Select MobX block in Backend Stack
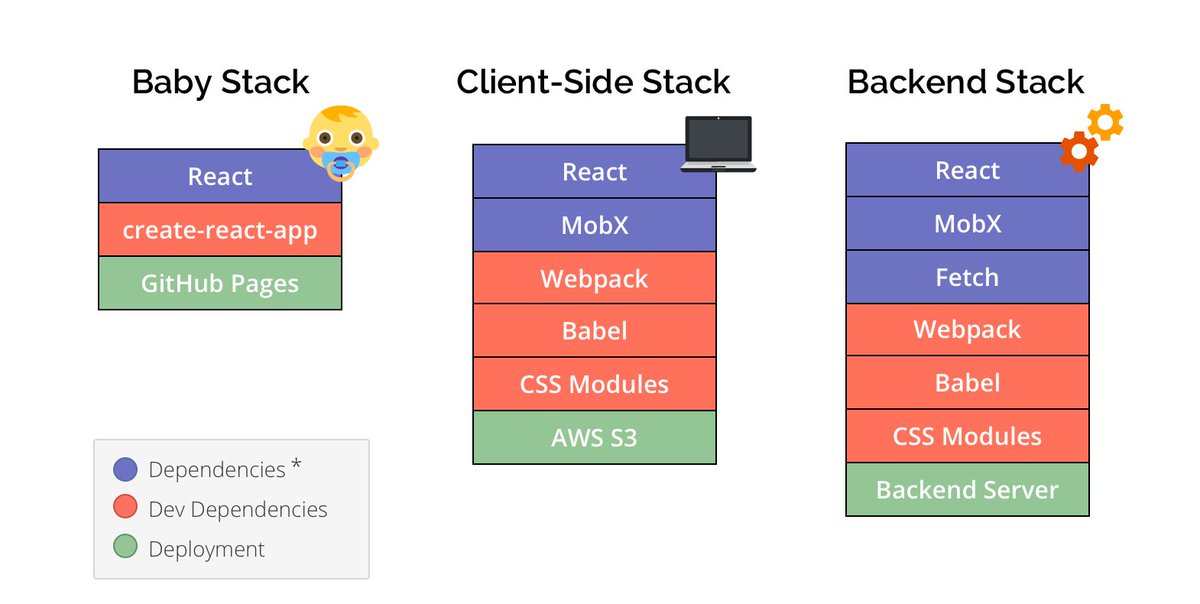Image resolution: width=1200 pixels, height=604 pixels. tap(967, 223)
